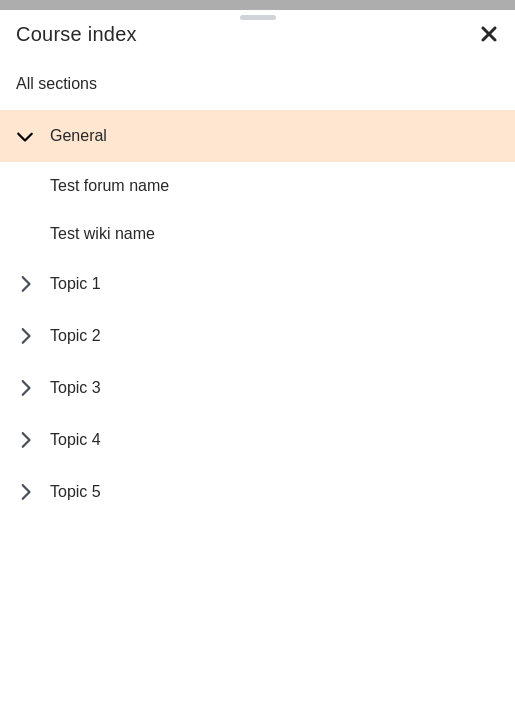The width and height of the screenshot is (515, 720).
Task: Click the Course index heading text
Action: point(76,34)
